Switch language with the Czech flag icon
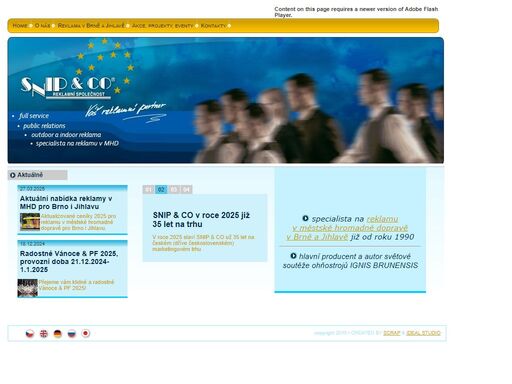 coord(30,333)
